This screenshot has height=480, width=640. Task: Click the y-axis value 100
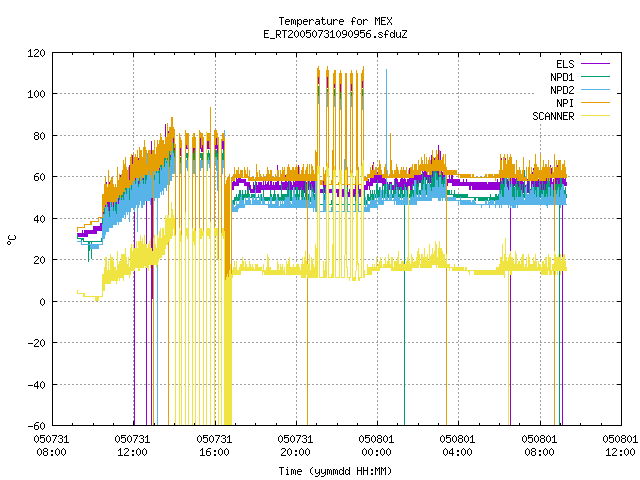(36, 94)
